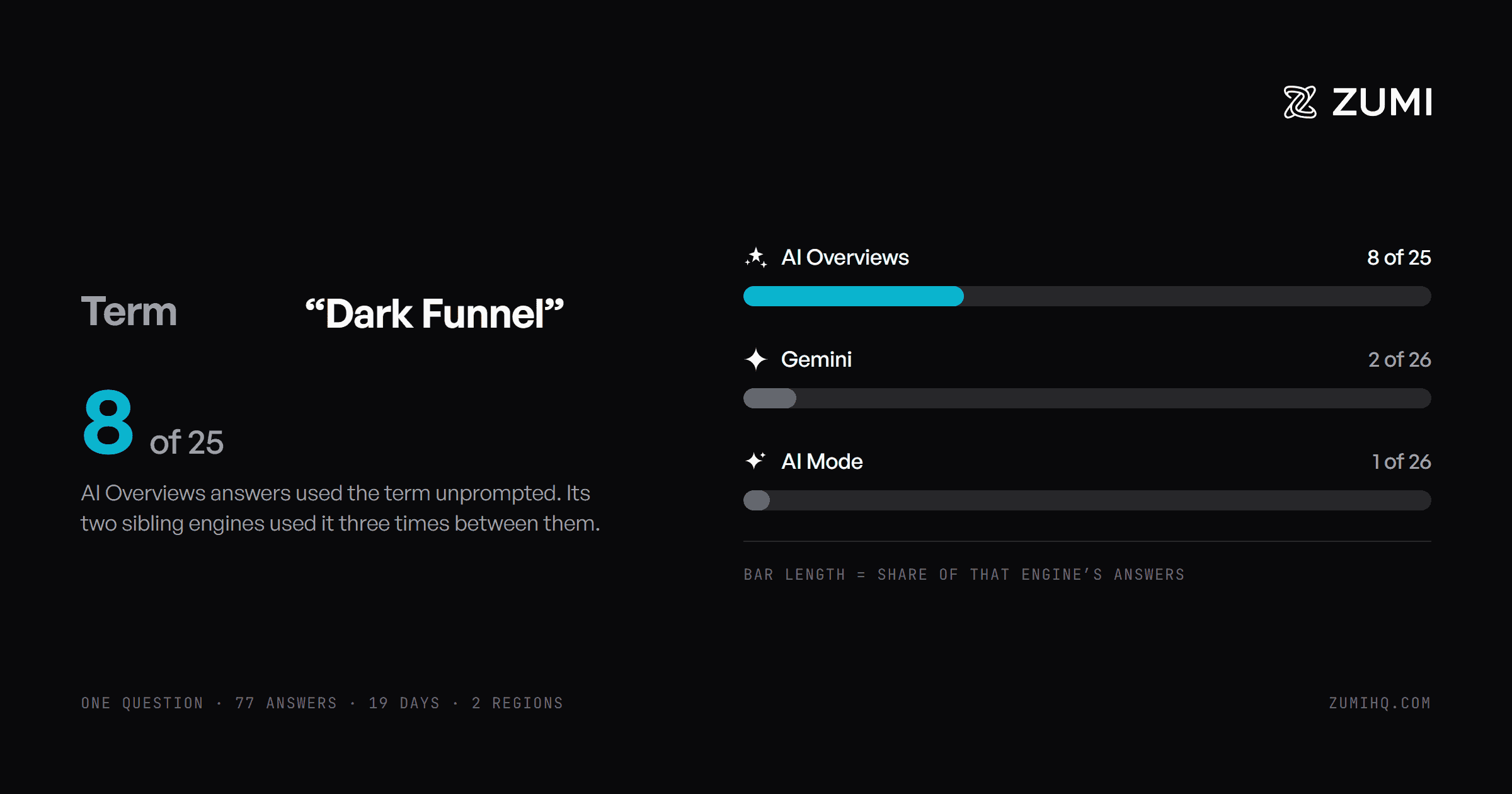Click the ZUMI wordmark text
The image size is (1512, 794).
1382,102
